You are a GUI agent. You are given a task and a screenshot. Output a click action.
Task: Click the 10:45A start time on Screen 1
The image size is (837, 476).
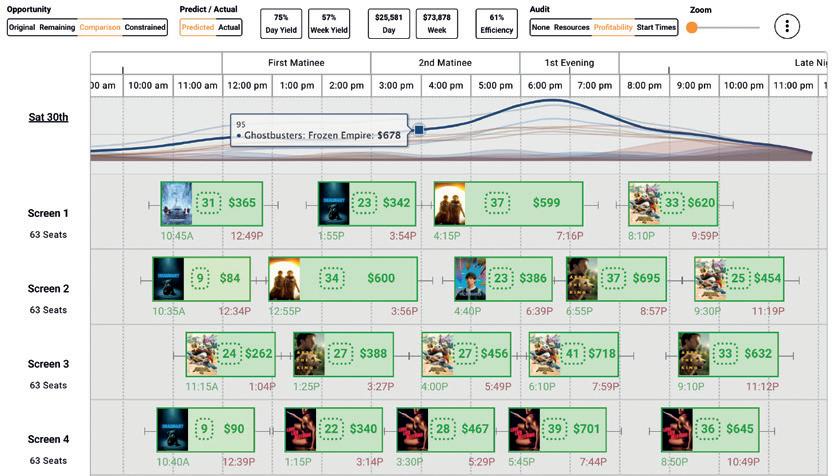pos(177,235)
